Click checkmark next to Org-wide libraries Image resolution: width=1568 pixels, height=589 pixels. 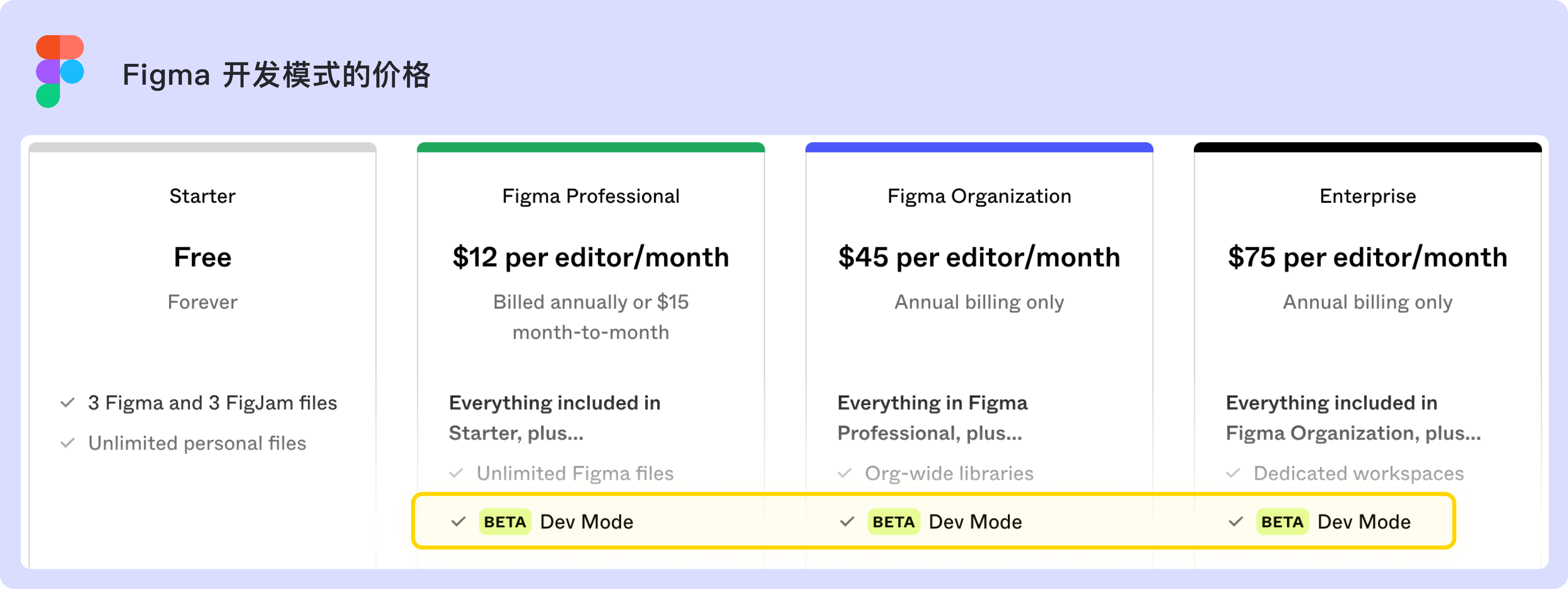click(x=844, y=474)
